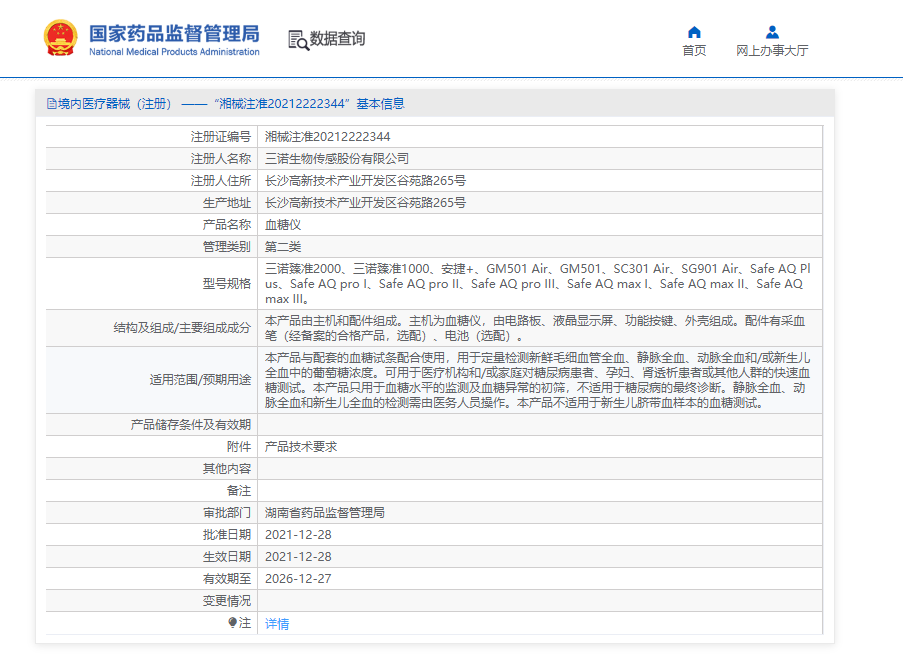Screen dimensions: 903x656
Task: Click the 型号规格 label
Action: 227,284
